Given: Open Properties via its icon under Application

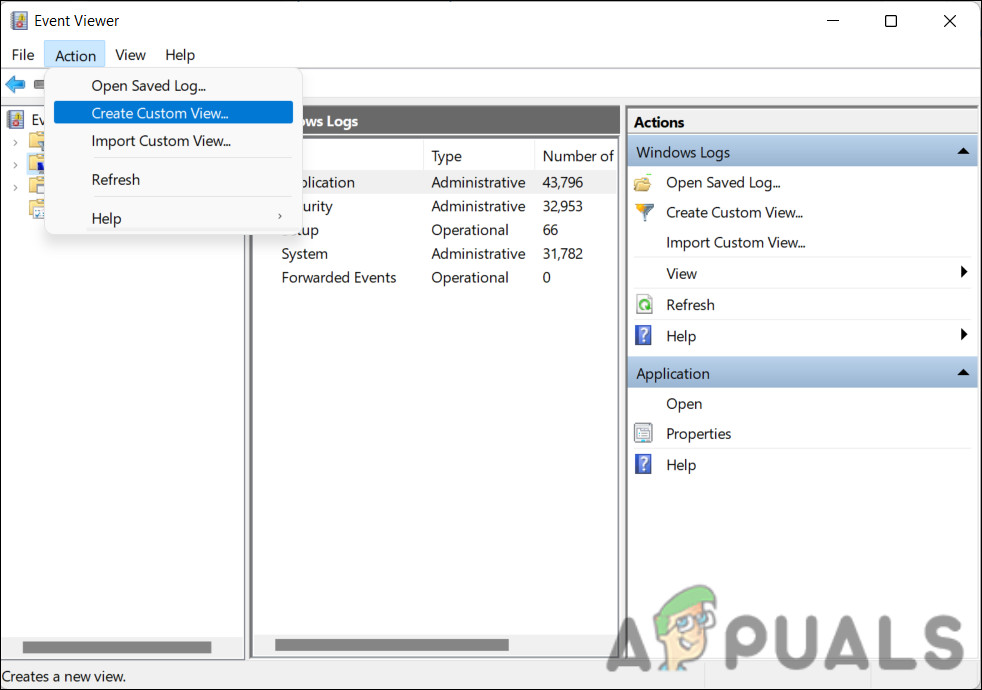Looking at the screenshot, I should [x=644, y=433].
